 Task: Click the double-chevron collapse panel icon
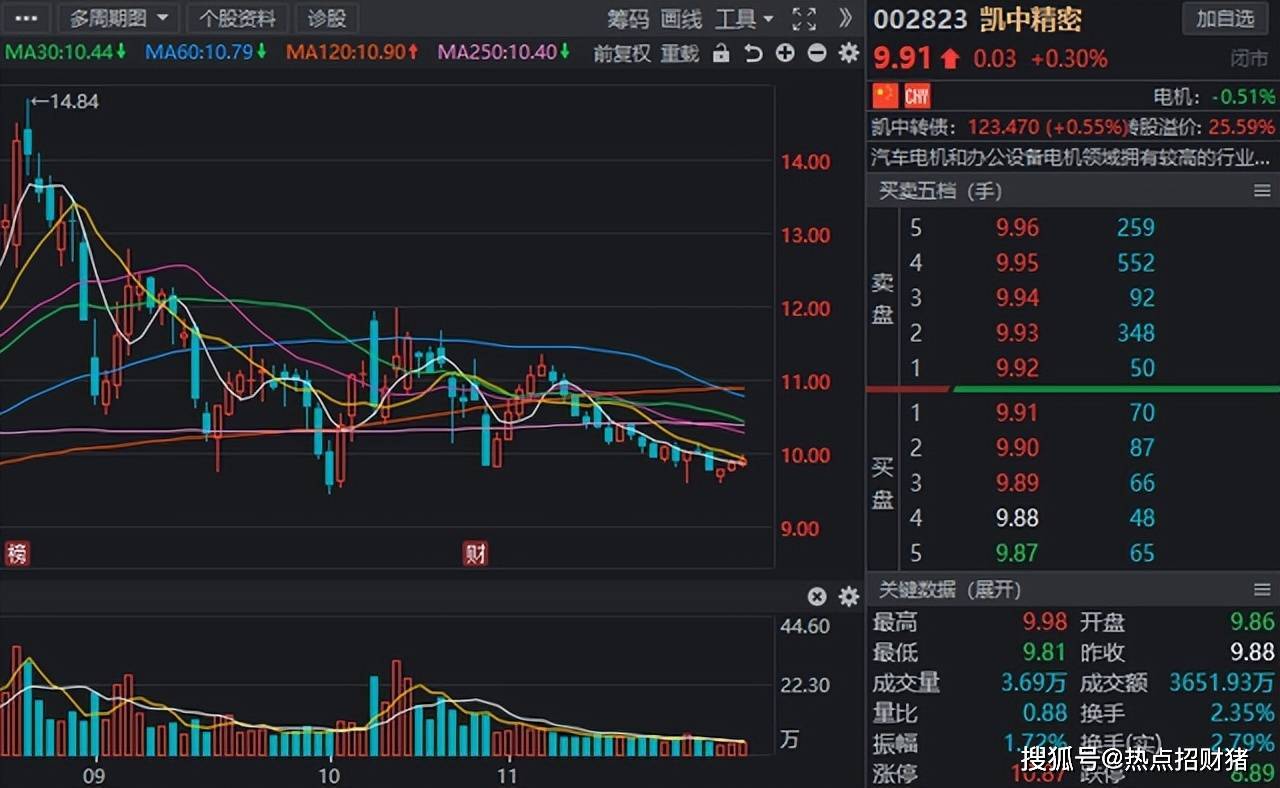pos(846,18)
